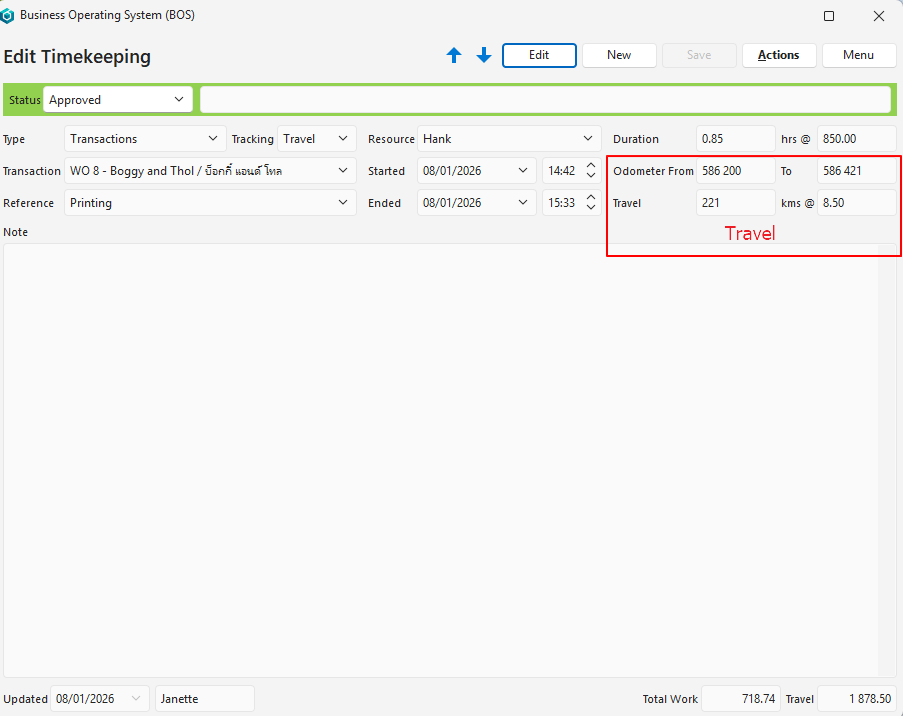This screenshot has height=716, width=903.
Task: Expand the Tracking dropdown set to Travel
Action: (343, 139)
